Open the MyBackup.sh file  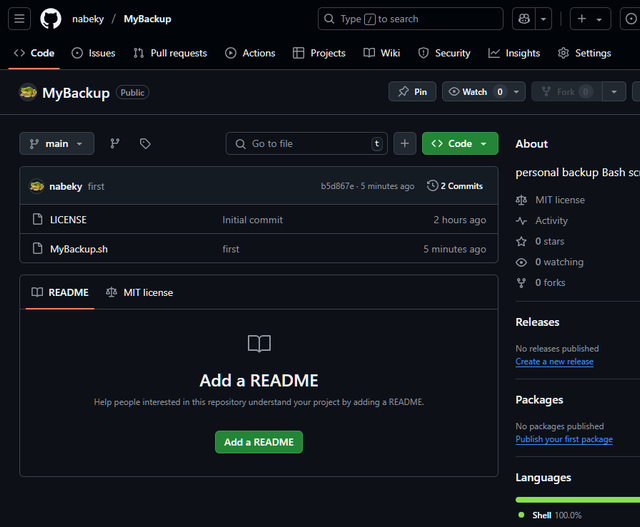tap(78, 249)
